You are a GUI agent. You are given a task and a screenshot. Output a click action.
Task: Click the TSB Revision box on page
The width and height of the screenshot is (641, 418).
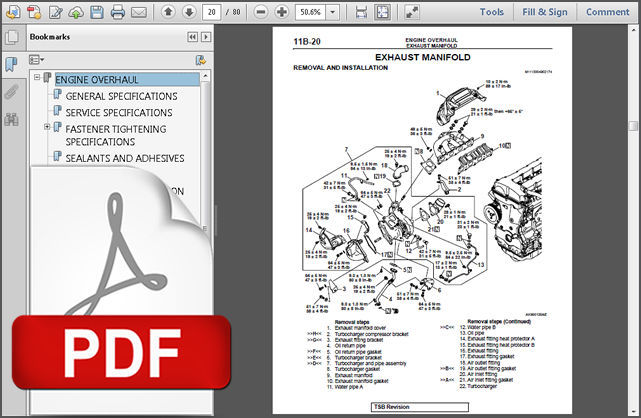[x=420, y=407]
